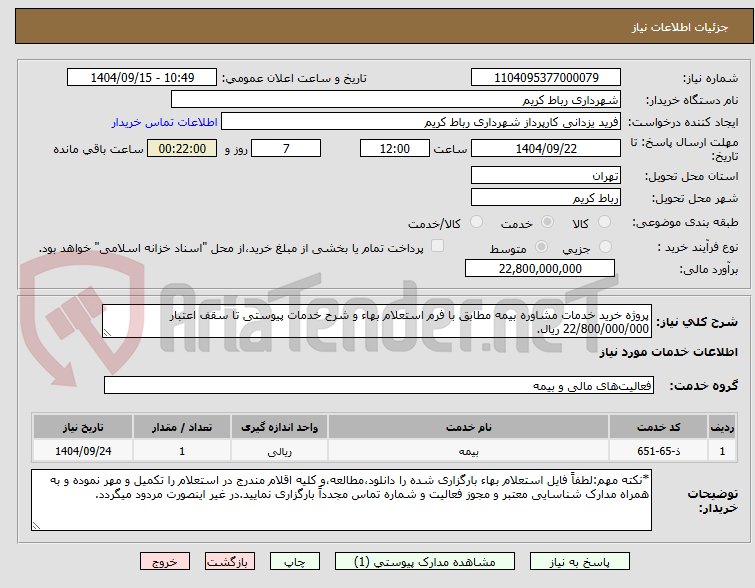The width and height of the screenshot is (755, 588).
Task: Click the service group field فعالیت‌های مالی و بیمه
Action: tap(379, 385)
